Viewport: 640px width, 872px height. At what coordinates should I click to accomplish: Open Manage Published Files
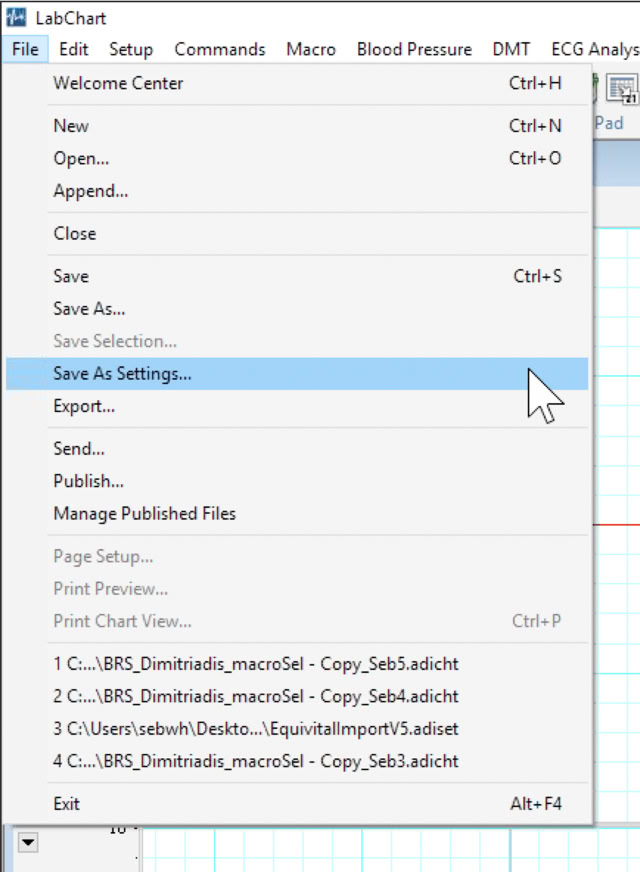point(144,514)
